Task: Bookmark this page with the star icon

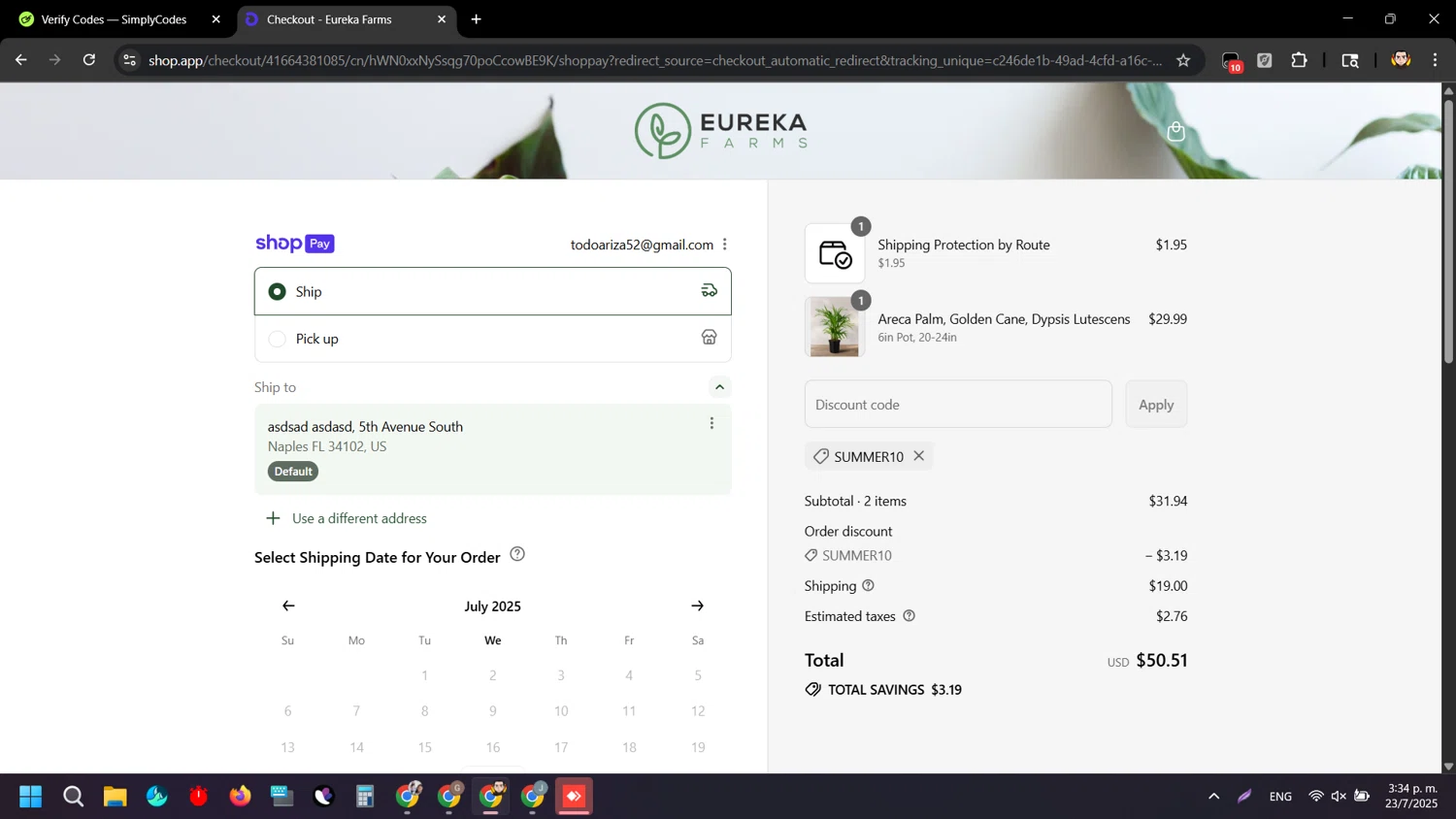Action: pyautogui.click(x=1183, y=60)
